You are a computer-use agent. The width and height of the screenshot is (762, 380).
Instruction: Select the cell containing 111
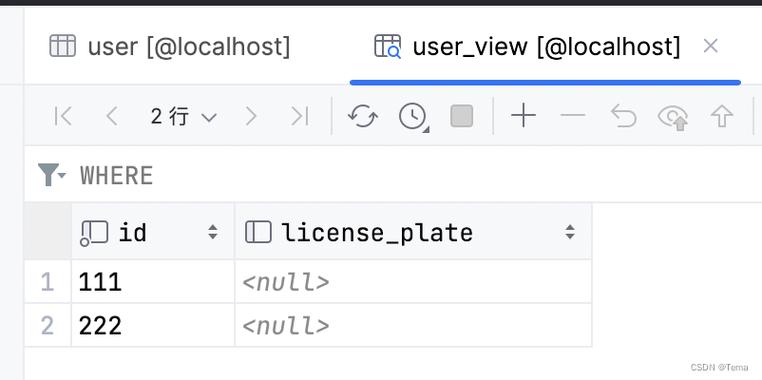click(x=153, y=282)
